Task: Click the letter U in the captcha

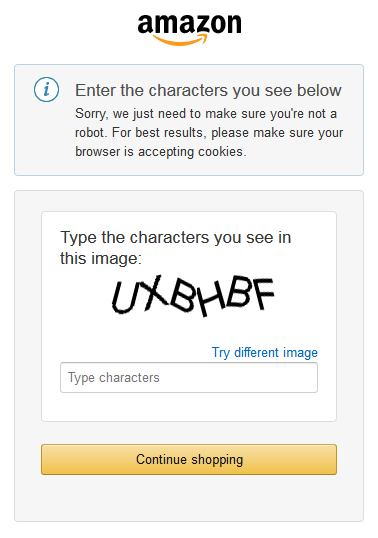Action: [125, 297]
